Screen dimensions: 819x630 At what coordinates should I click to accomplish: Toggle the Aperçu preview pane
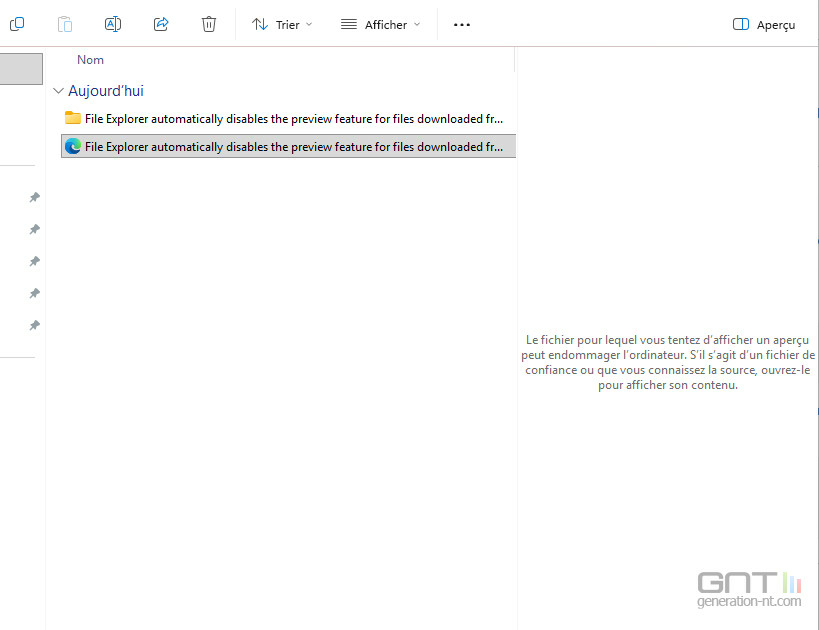pyautogui.click(x=764, y=24)
